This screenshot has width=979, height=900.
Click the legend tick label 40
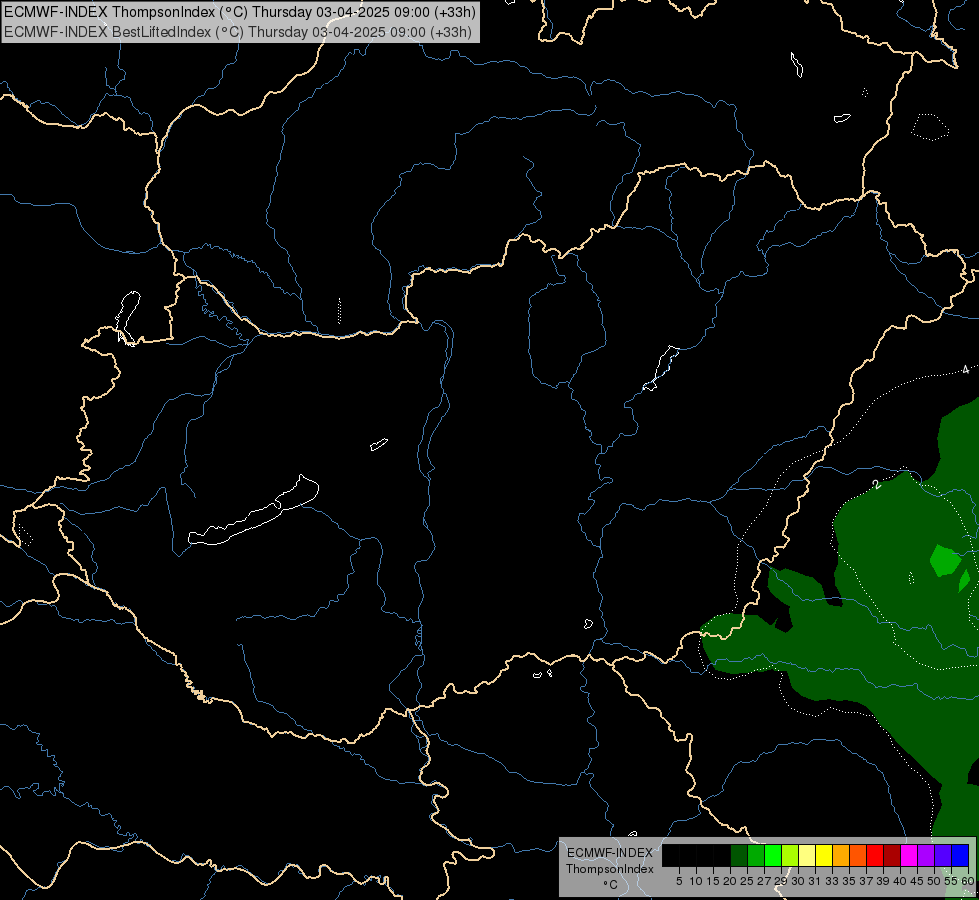[x=901, y=881]
